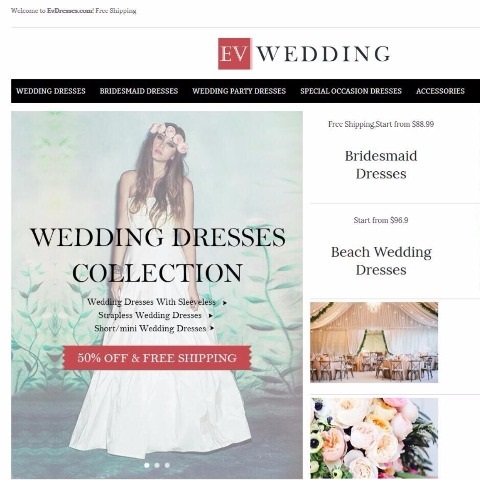Open the Beach Wedding Dresses promo link
The width and height of the screenshot is (480, 480).
[381, 261]
